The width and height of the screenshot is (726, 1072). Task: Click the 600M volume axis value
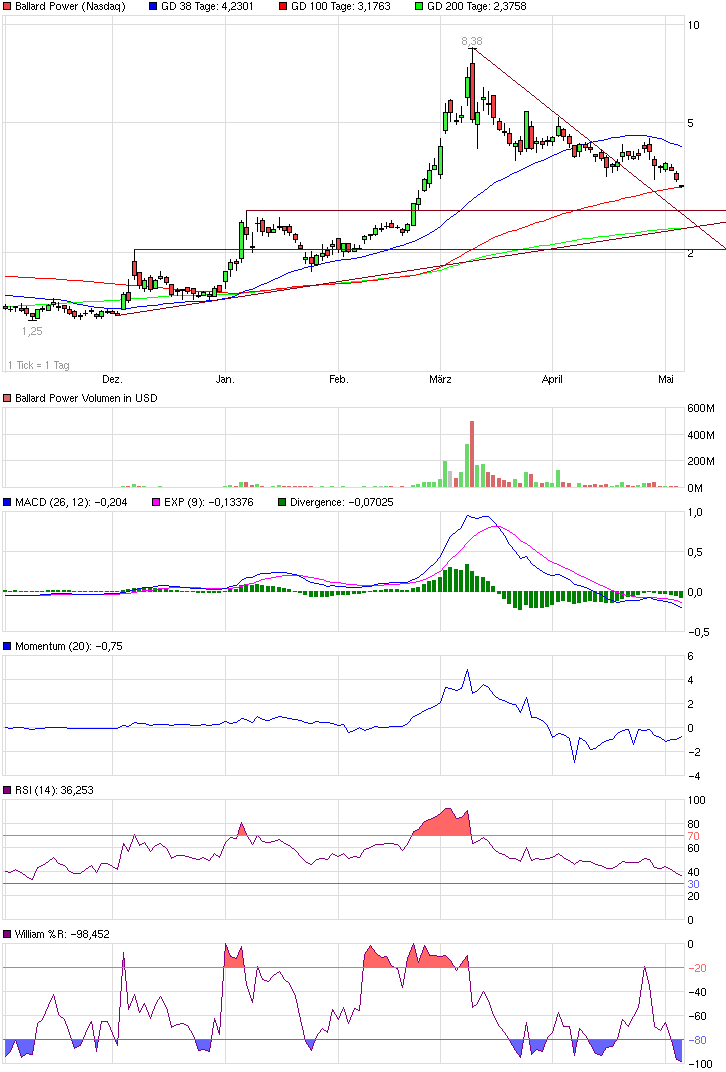coord(701,408)
